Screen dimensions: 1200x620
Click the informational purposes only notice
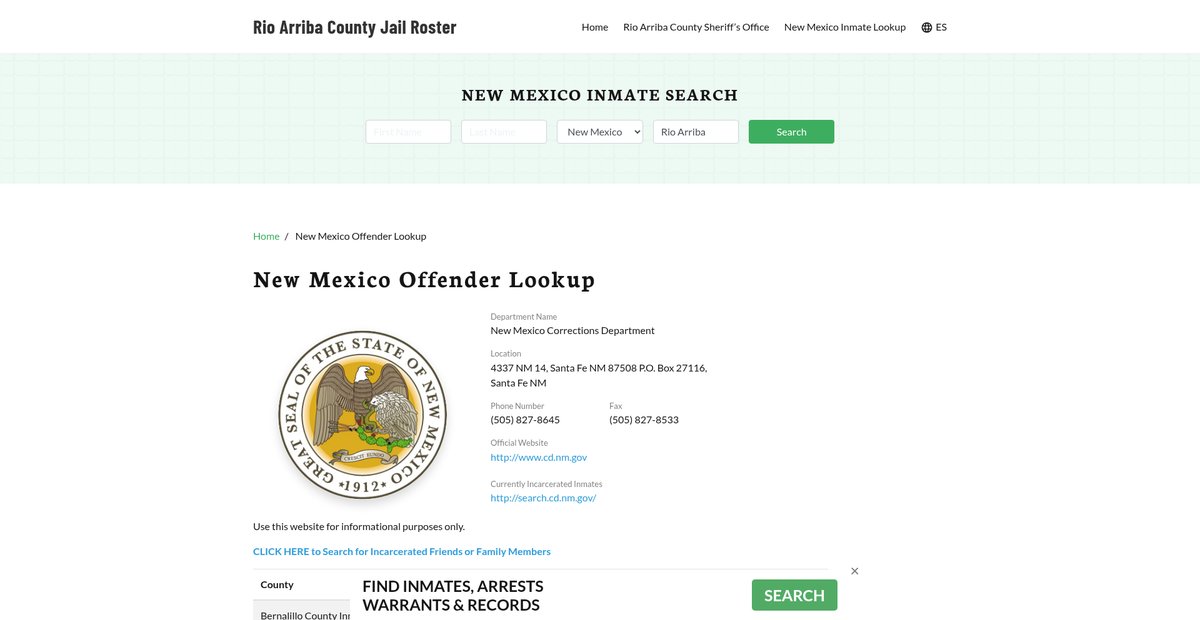[359, 526]
